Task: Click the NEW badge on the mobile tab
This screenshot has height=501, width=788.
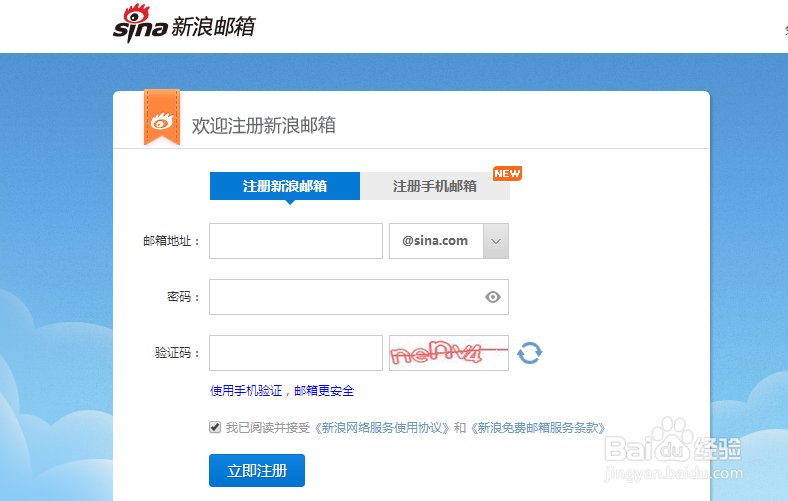Action: 507,173
